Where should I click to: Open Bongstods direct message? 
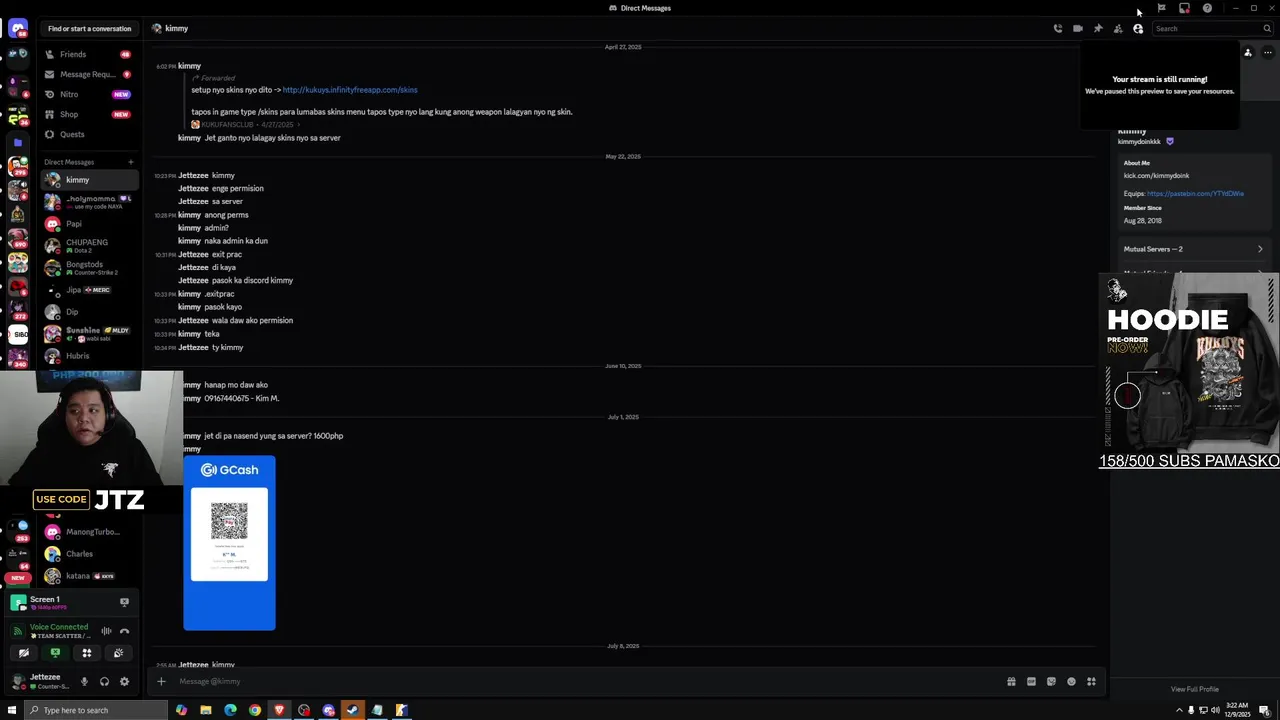tap(90, 268)
